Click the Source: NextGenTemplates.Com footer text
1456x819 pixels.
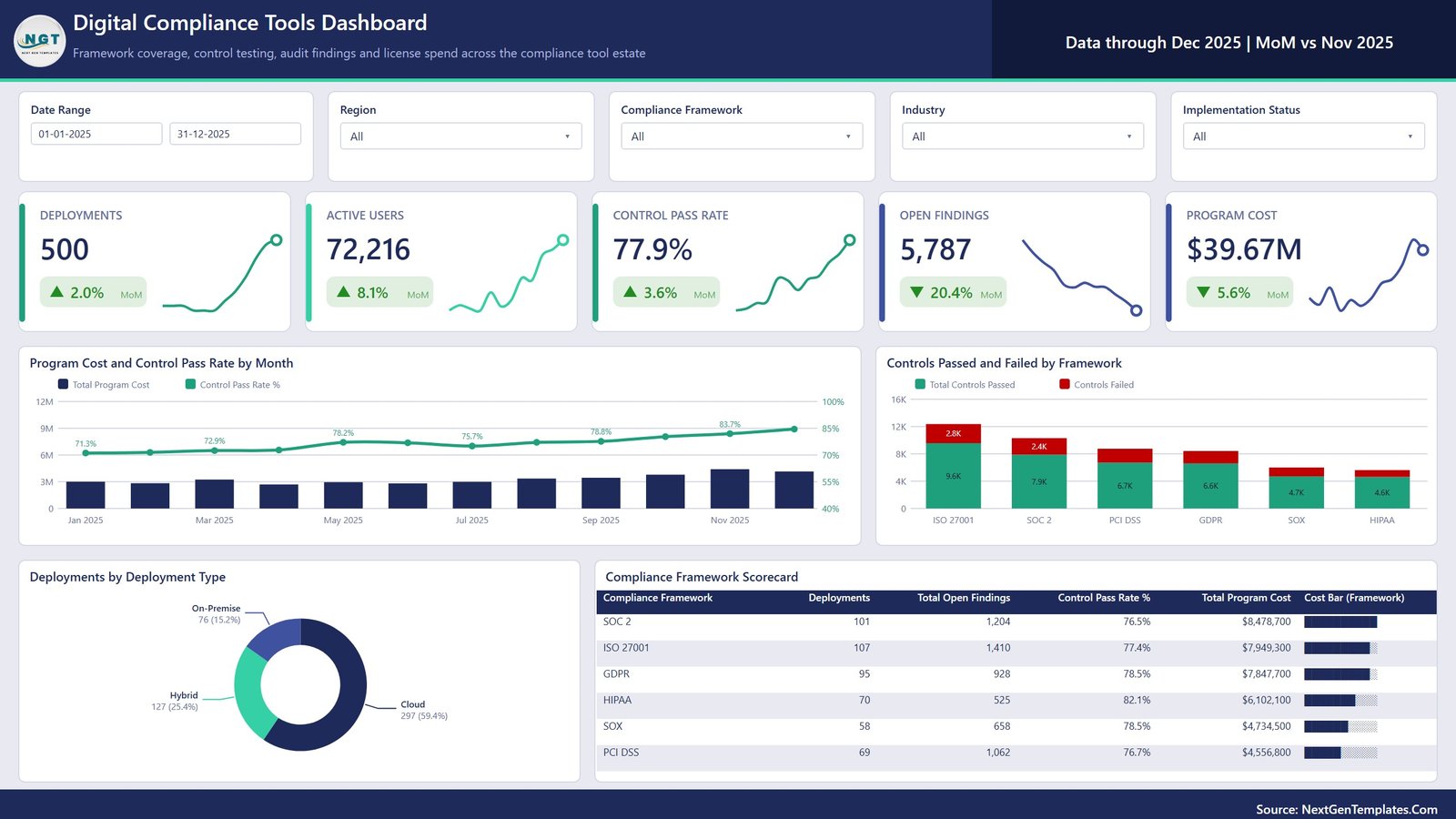[x=1347, y=809]
